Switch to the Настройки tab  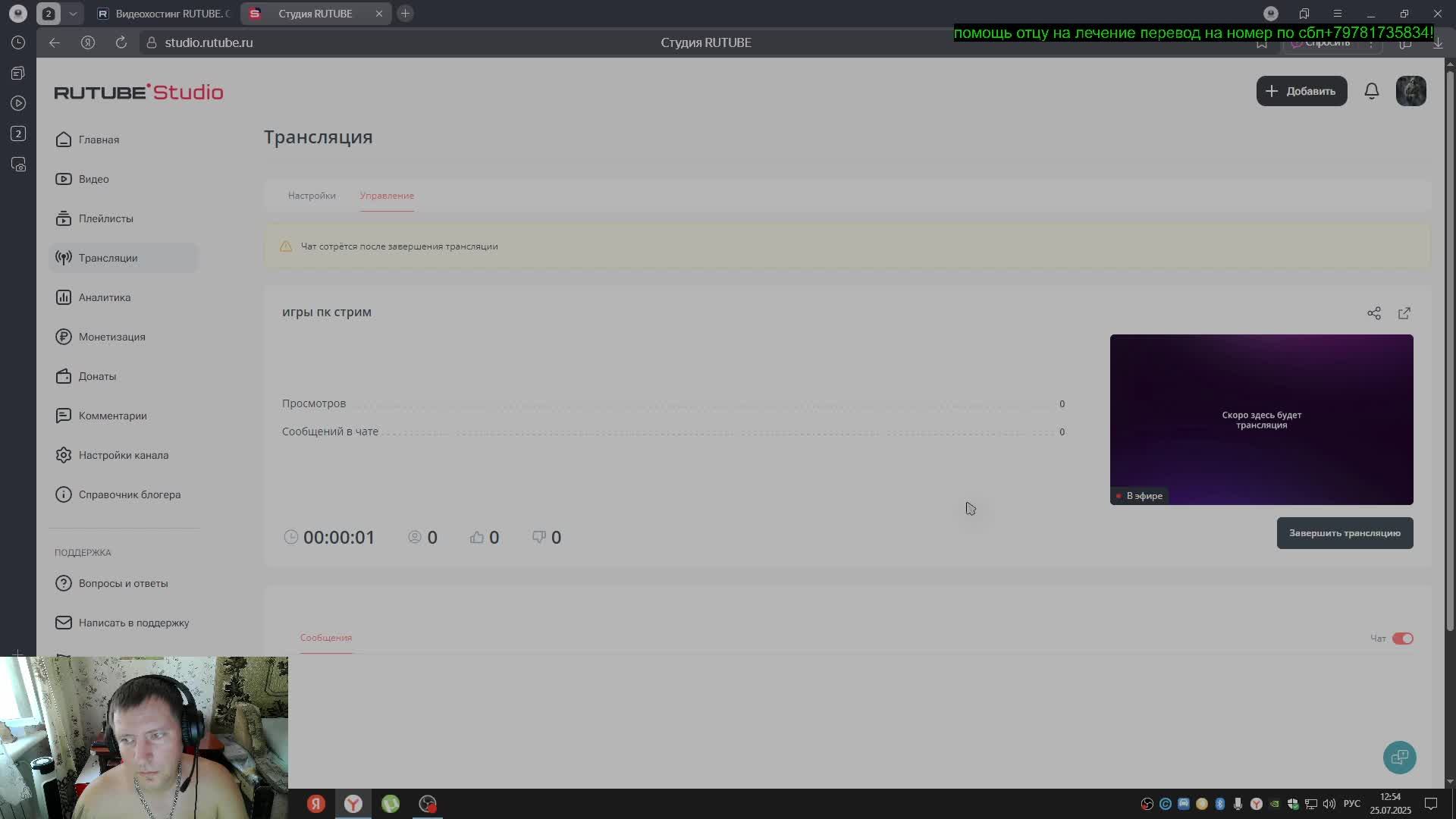point(312,196)
